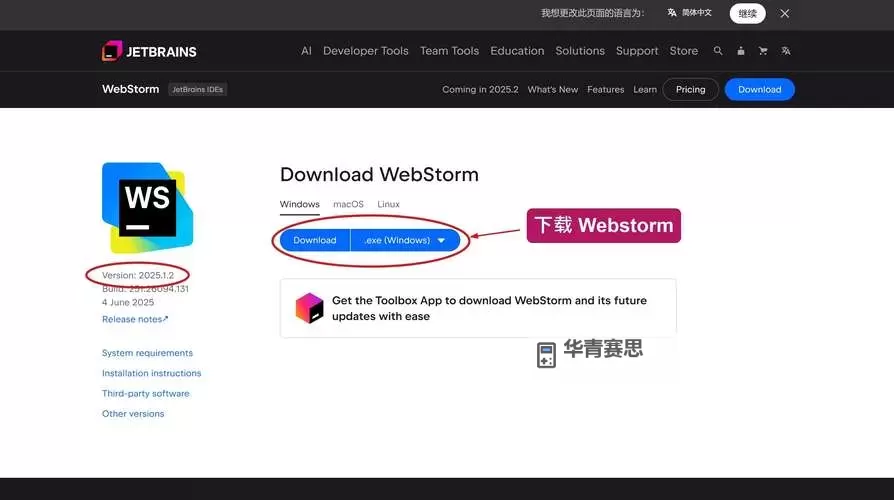This screenshot has height=500, width=894.
Task: Expand the .exe (Windows) installer dropdown
Action: click(405, 240)
